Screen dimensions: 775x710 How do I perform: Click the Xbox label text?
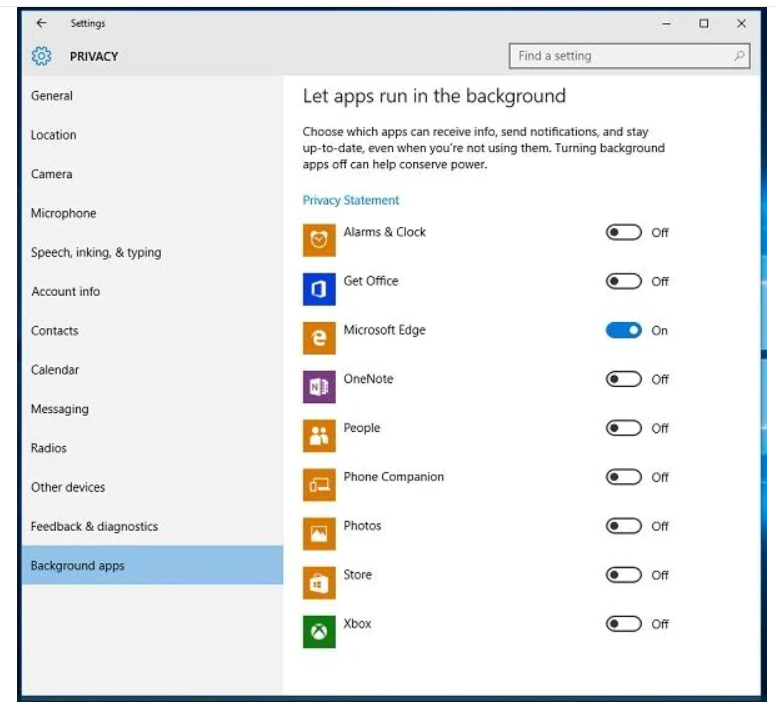pyautogui.click(x=357, y=623)
